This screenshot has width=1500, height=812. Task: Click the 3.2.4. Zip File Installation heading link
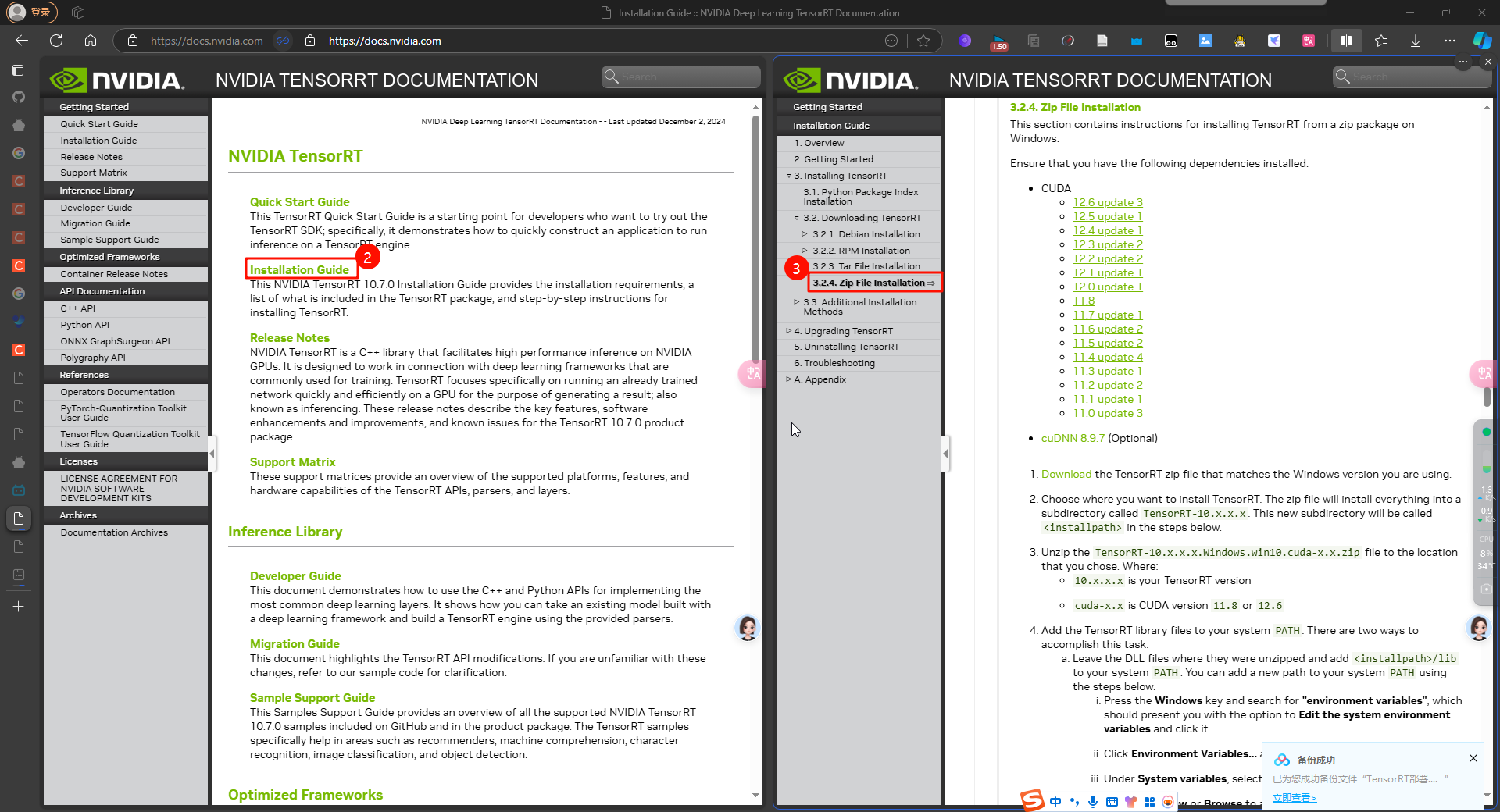click(1075, 107)
